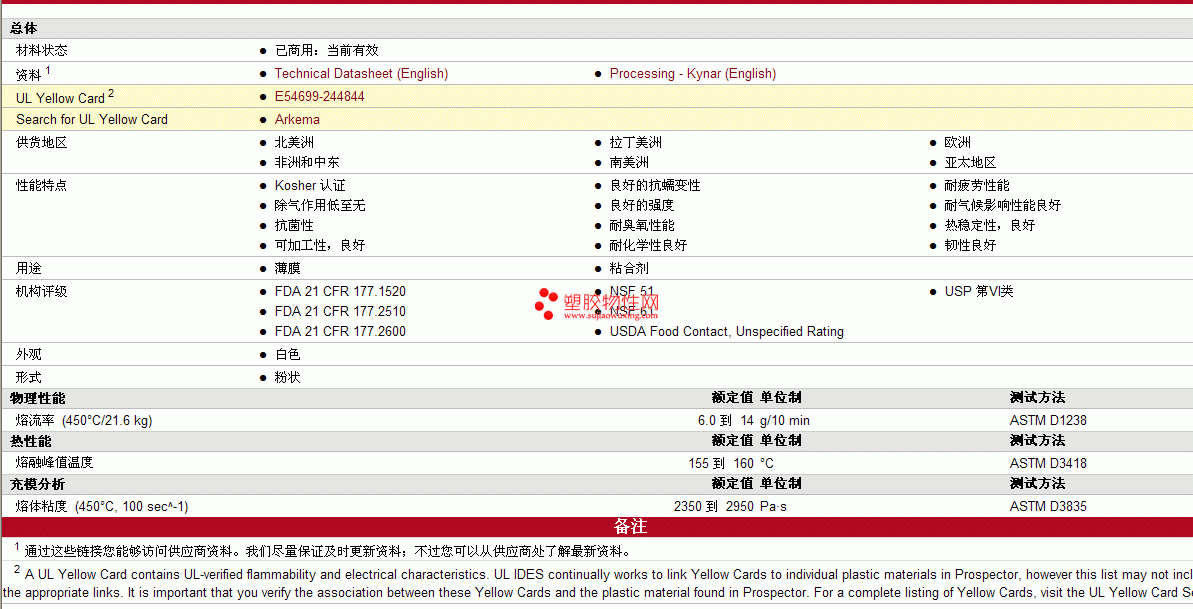Follow the Arkema search link

297,120
